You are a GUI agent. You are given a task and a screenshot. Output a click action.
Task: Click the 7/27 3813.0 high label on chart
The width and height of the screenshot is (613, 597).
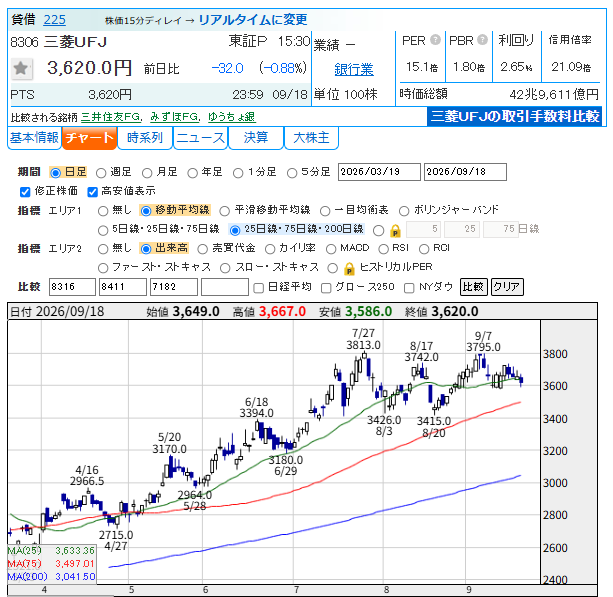(363, 339)
